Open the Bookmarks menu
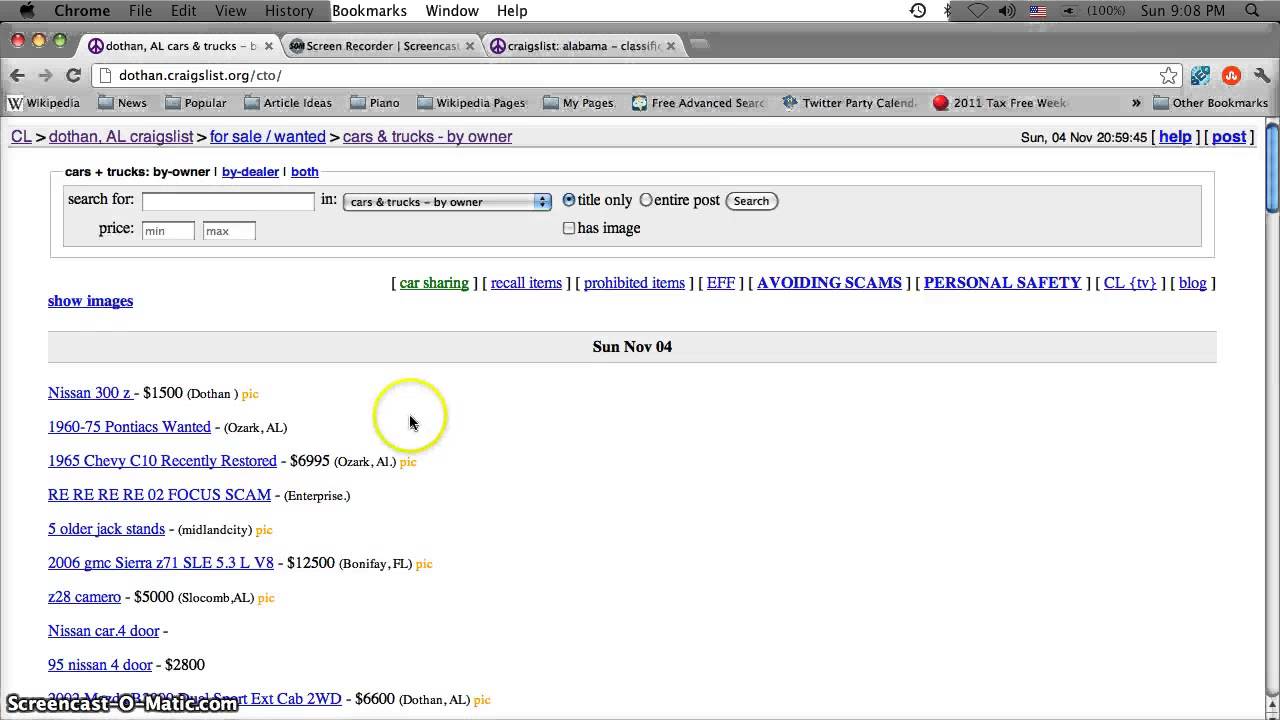Viewport: 1280px width, 720px height. pos(369,11)
